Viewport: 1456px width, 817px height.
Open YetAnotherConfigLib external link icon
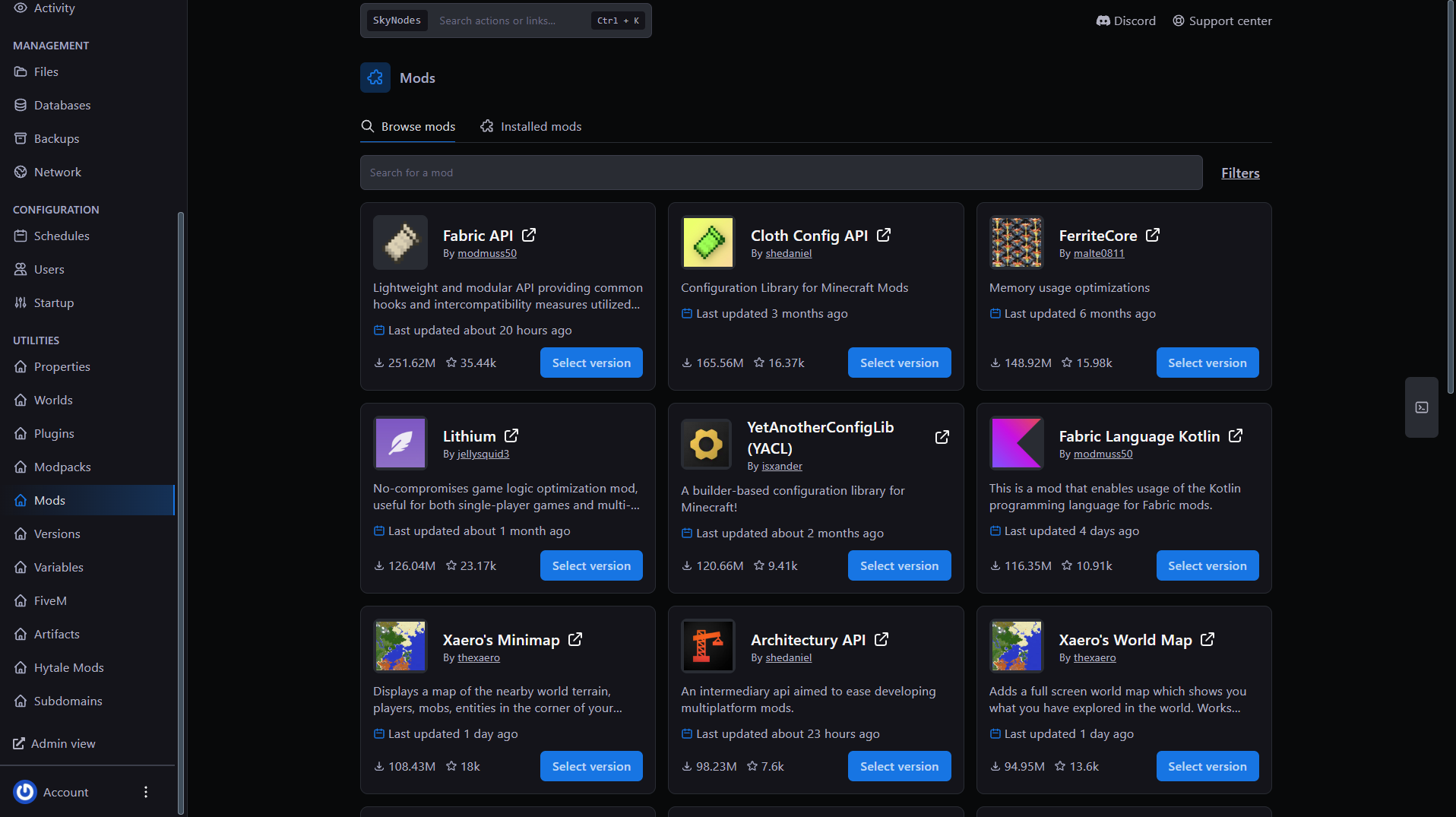coord(942,437)
